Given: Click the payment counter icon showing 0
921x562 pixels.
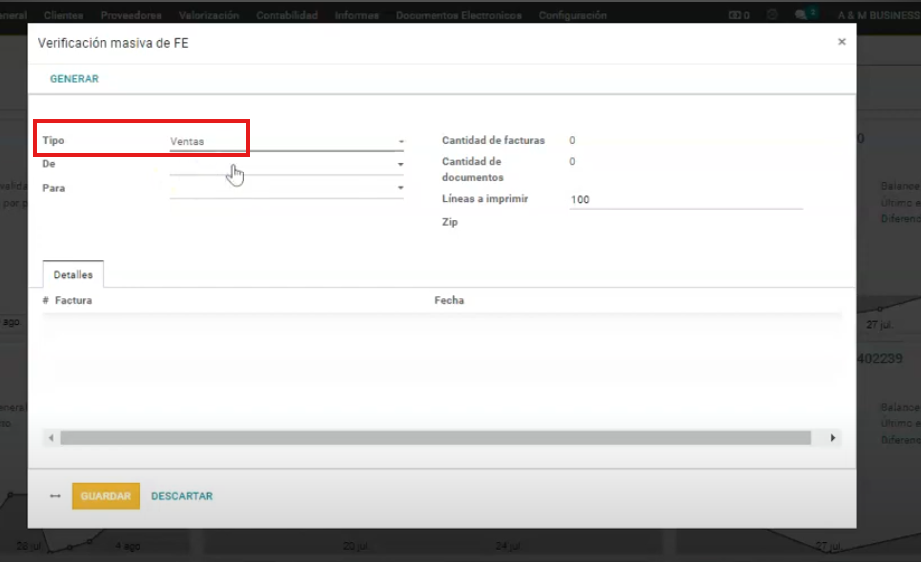Looking at the screenshot, I should pos(738,16).
